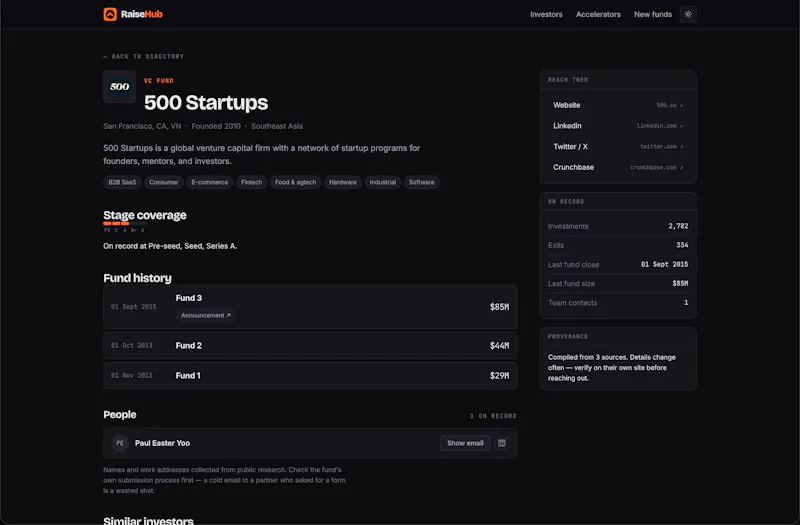This screenshot has height=525, width=800.
Task: Select the Fintech tag
Action: [252, 182]
